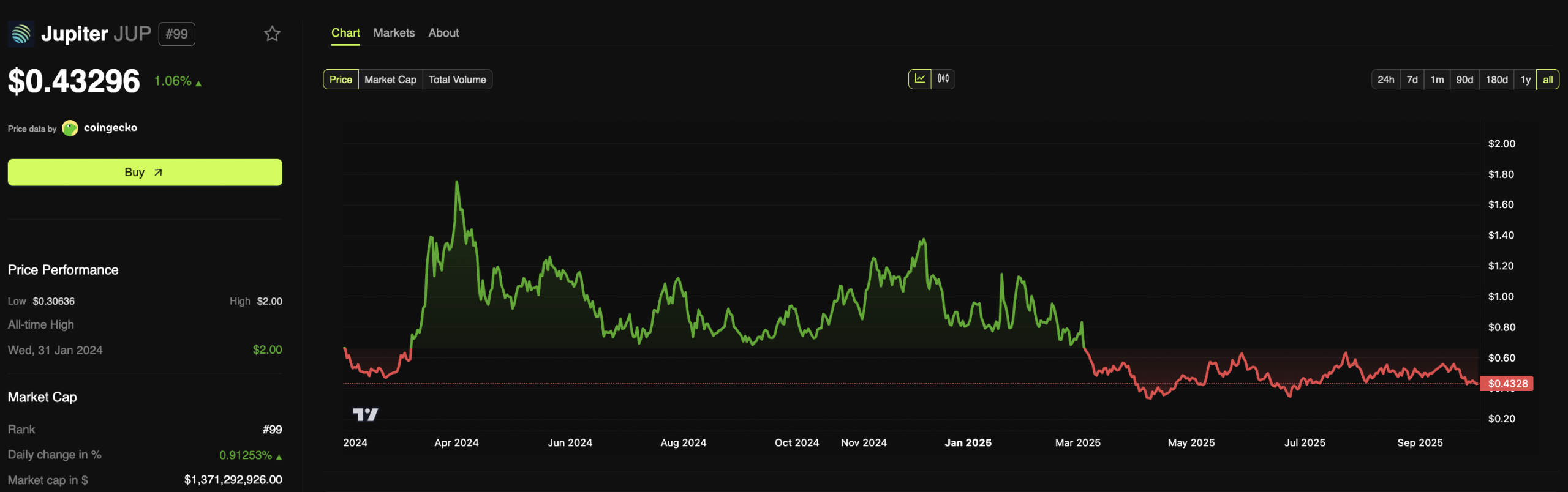The height and width of the screenshot is (492, 1568).
Task: Set the chart range to 90d
Action: [1464, 80]
